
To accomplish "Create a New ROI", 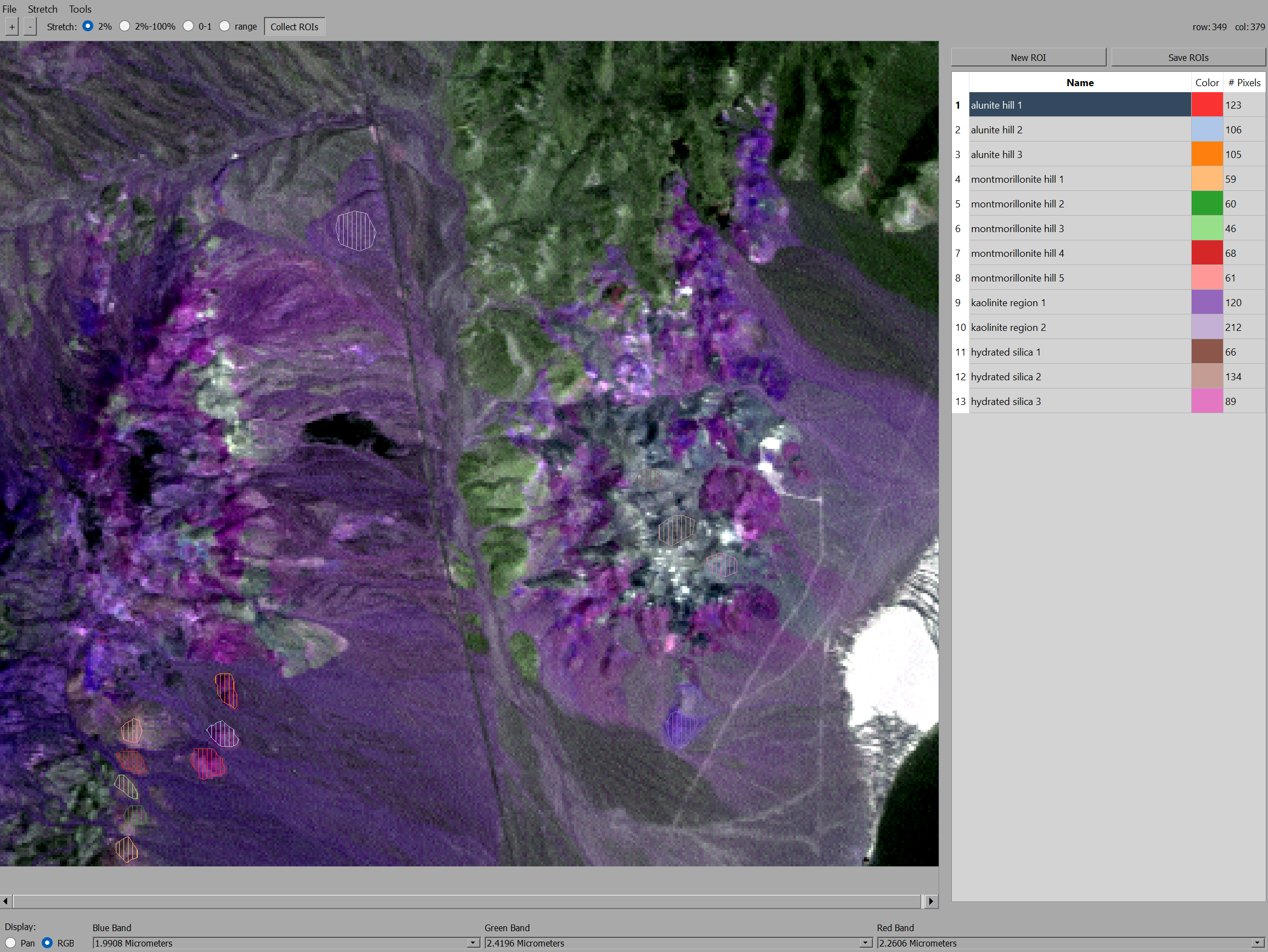I will [x=1028, y=57].
